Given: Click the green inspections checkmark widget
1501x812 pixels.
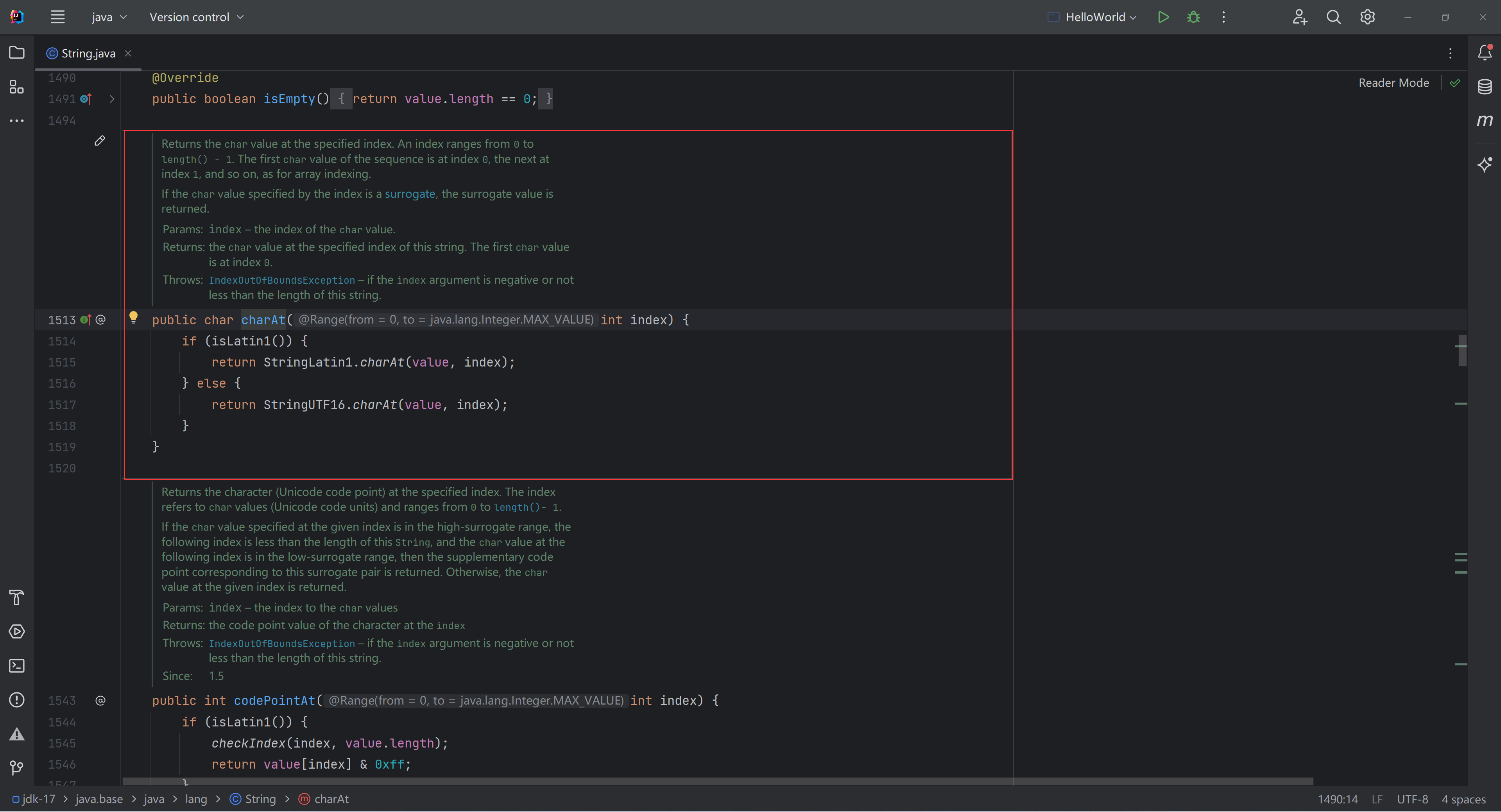Looking at the screenshot, I should pos(1455,83).
